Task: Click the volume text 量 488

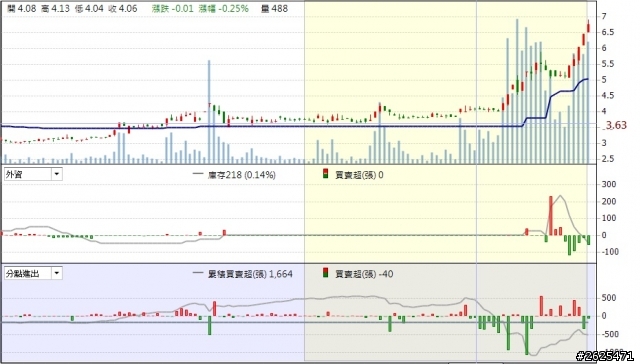Action: coord(275,8)
